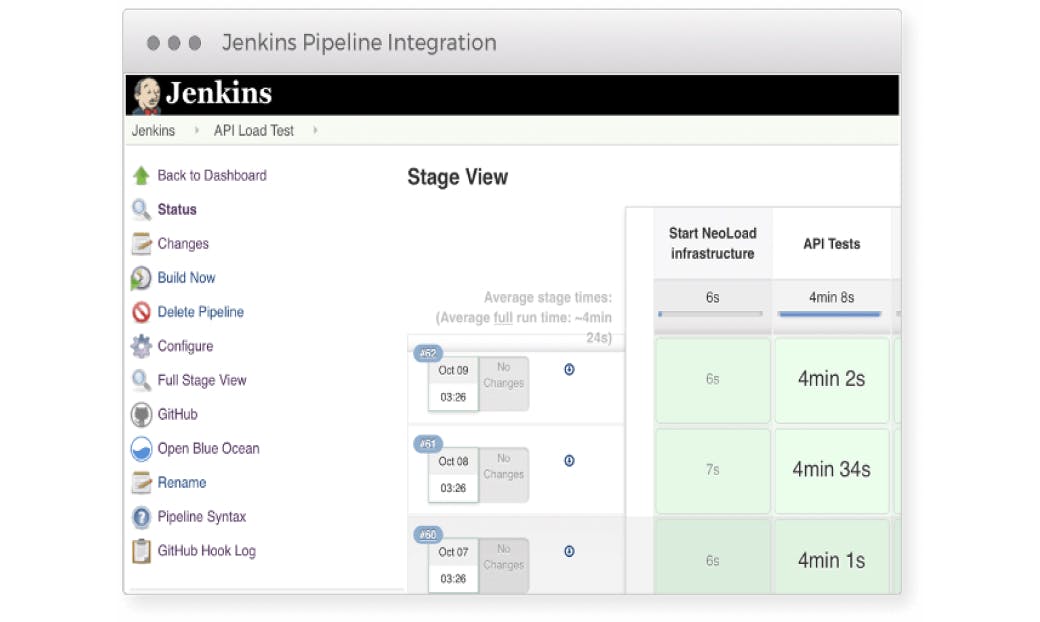
Task: Open the API Load Test breadcrumb
Action: [x=253, y=131]
